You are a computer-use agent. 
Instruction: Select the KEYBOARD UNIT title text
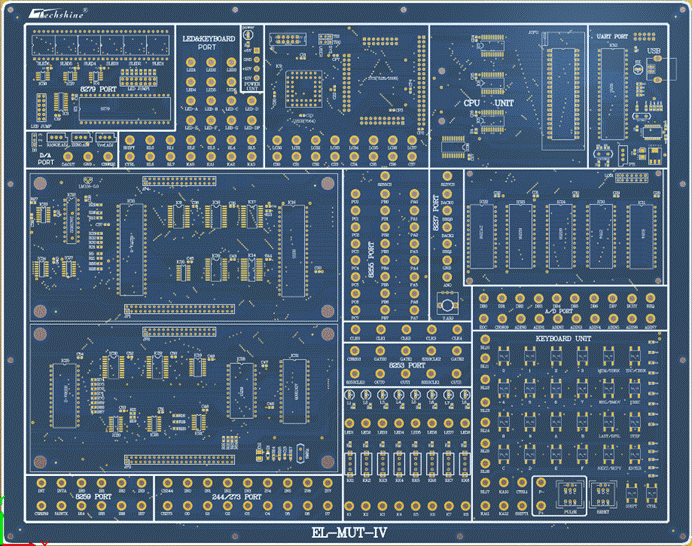click(567, 339)
